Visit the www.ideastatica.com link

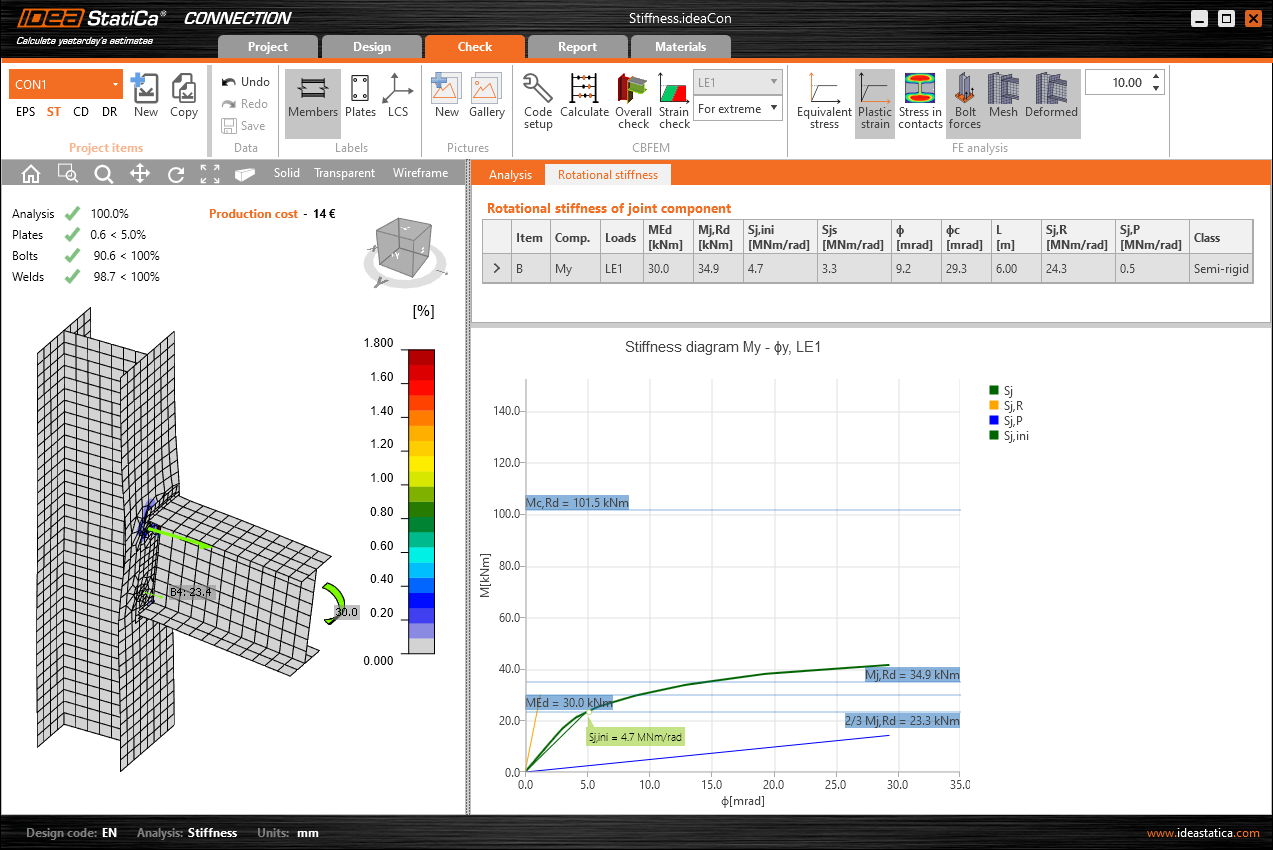[x=1202, y=833]
